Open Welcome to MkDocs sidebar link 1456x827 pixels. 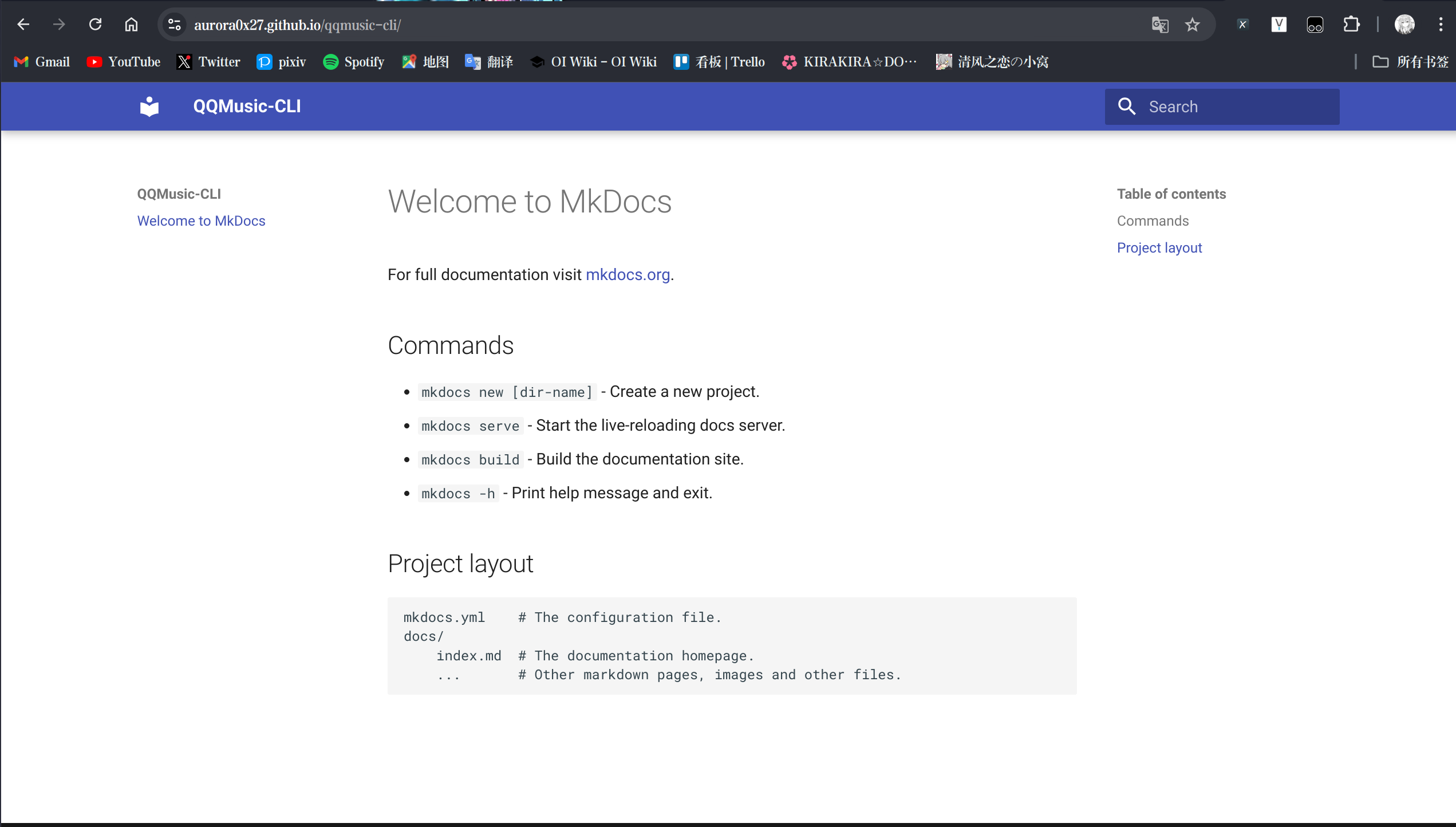click(x=201, y=221)
